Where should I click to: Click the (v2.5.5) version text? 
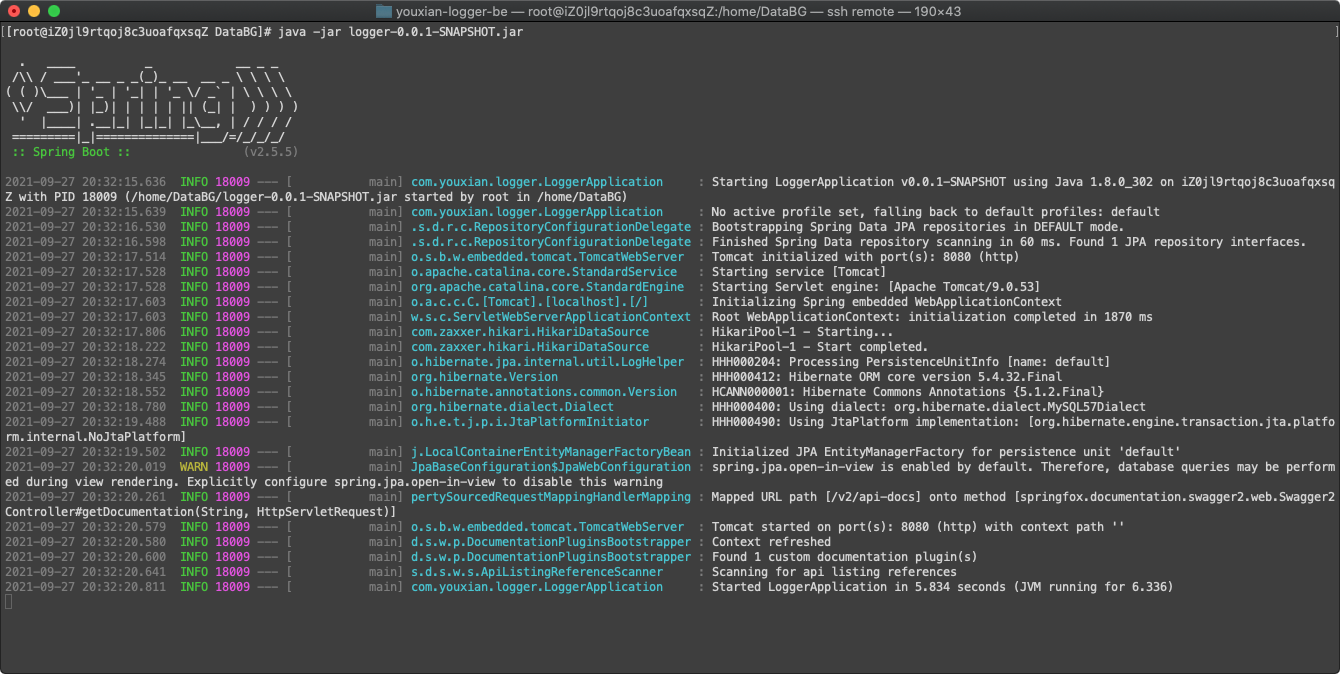270,152
